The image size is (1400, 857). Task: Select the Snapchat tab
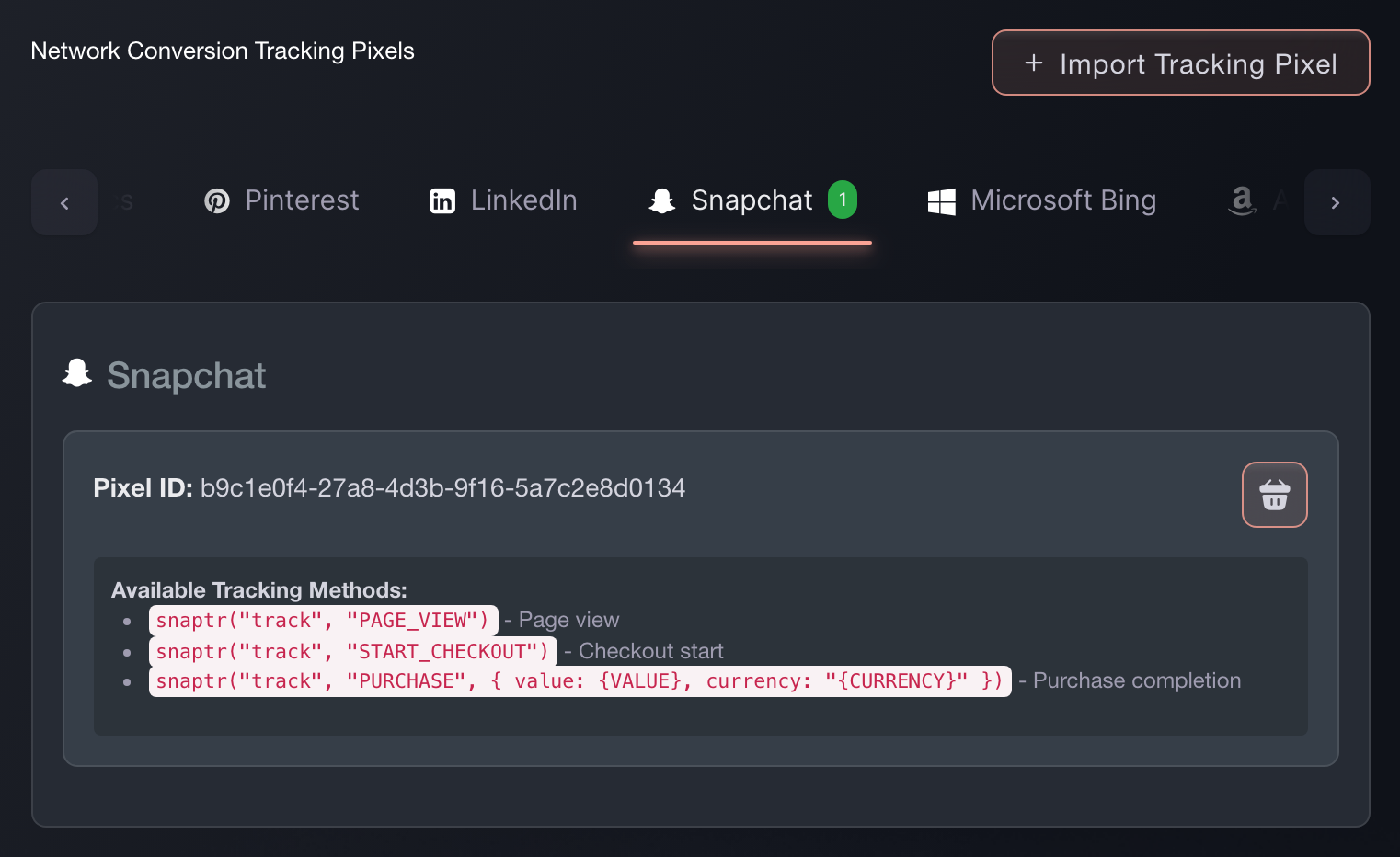pyautogui.click(x=752, y=200)
